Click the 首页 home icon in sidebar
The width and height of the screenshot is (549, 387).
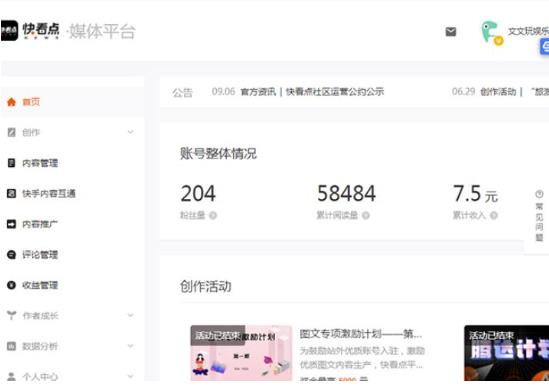click(x=11, y=102)
